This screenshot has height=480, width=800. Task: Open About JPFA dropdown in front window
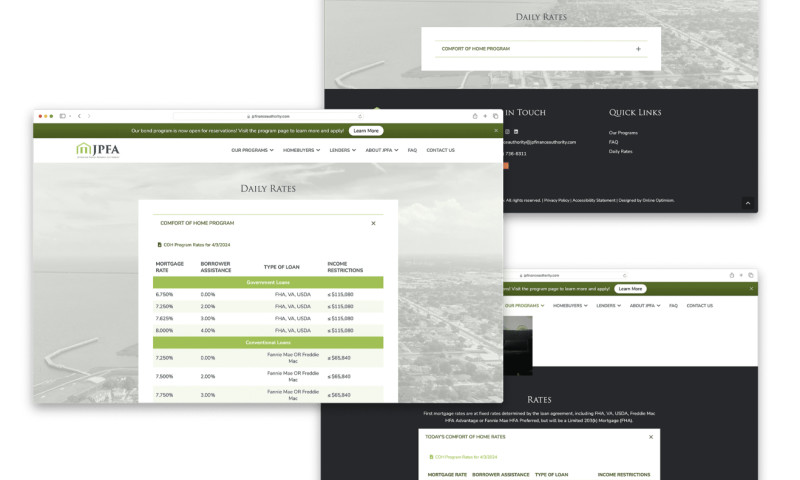(x=382, y=150)
